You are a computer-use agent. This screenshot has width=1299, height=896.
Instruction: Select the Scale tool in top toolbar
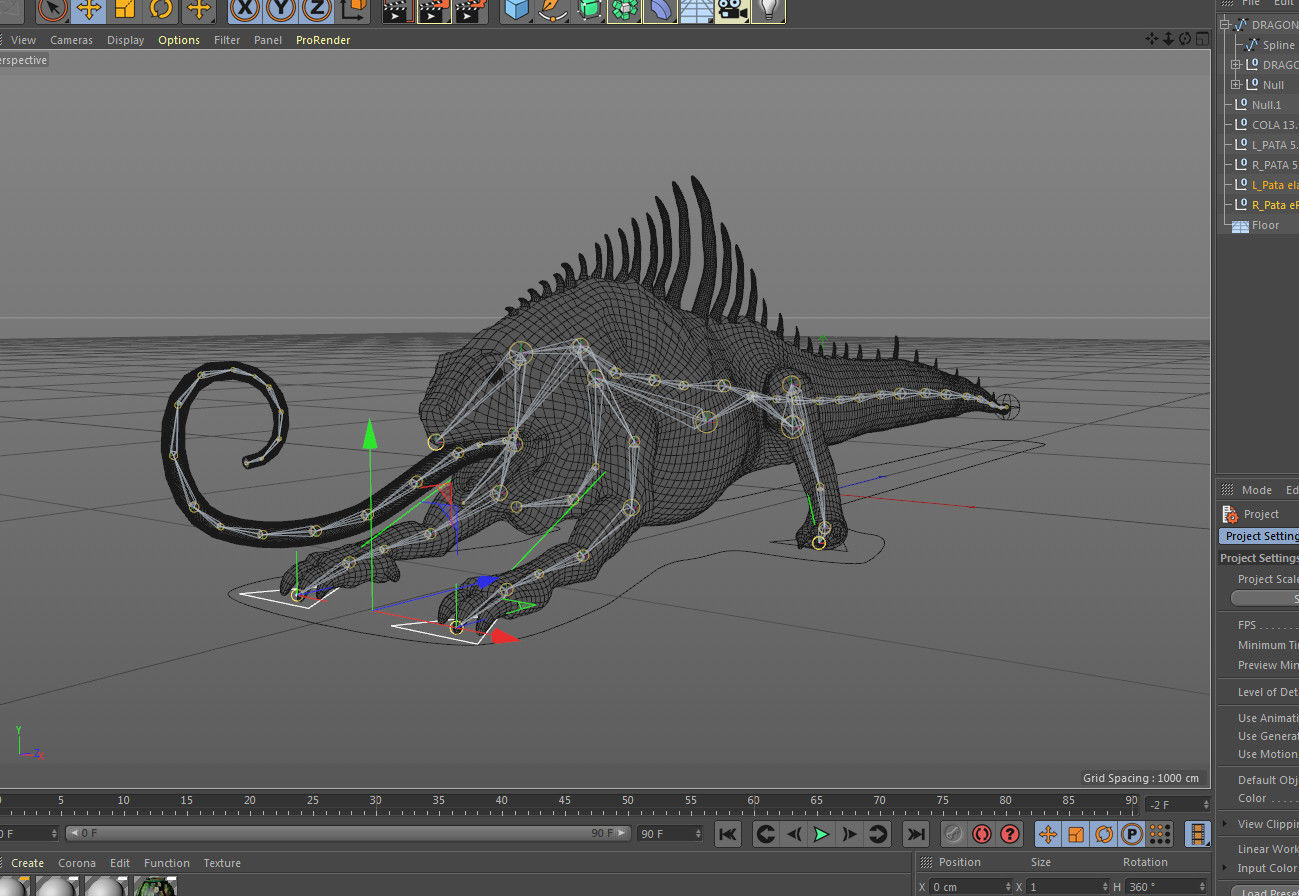coord(124,10)
